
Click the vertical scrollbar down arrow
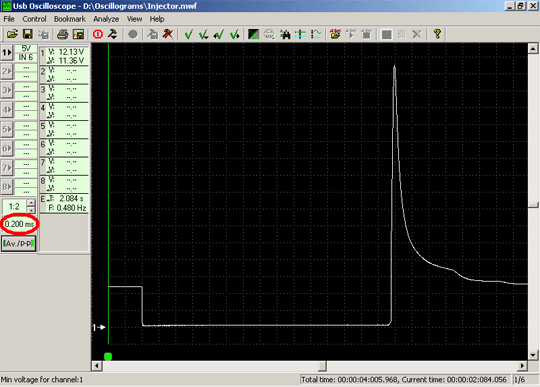[533, 355]
